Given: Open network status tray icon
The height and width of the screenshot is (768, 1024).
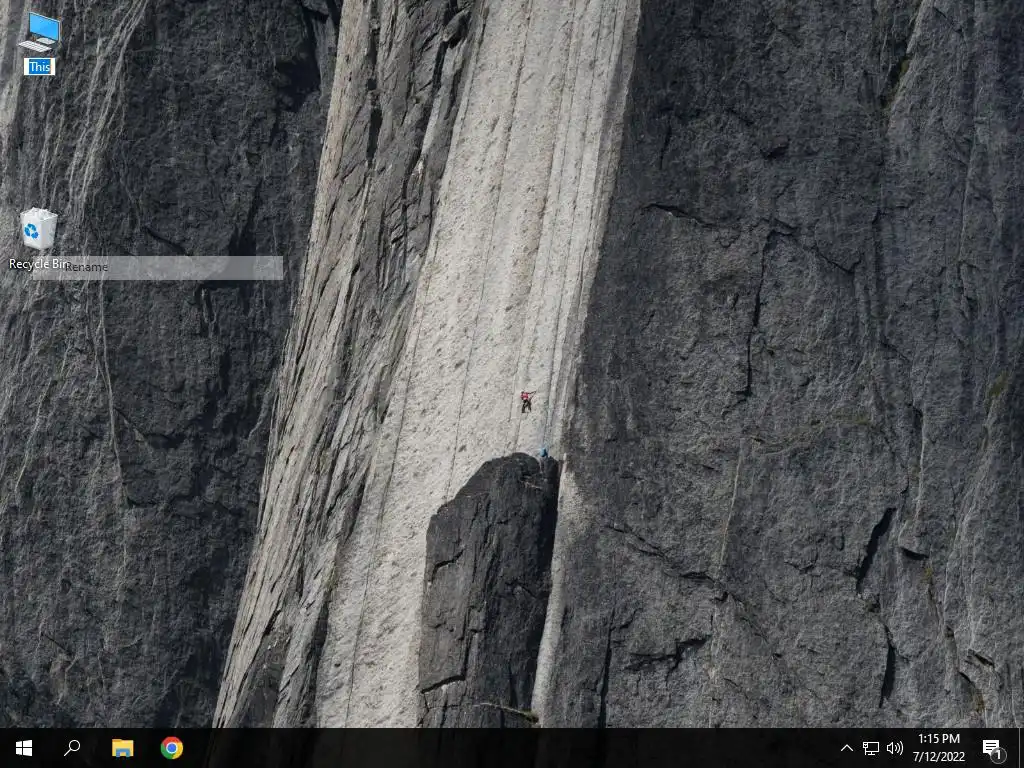Looking at the screenshot, I should click(871, 748).
